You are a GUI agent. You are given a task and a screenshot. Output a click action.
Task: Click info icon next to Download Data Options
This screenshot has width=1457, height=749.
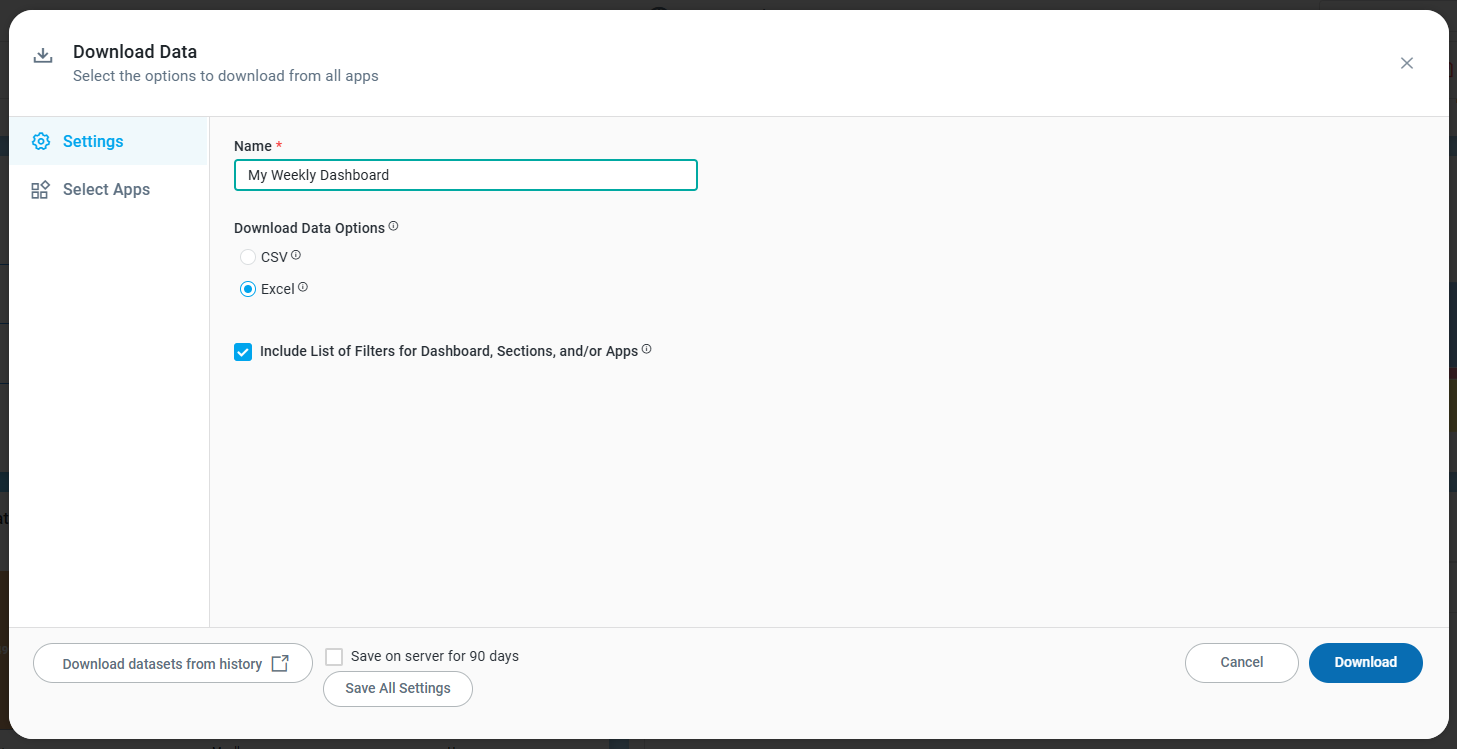coord(393,226)
